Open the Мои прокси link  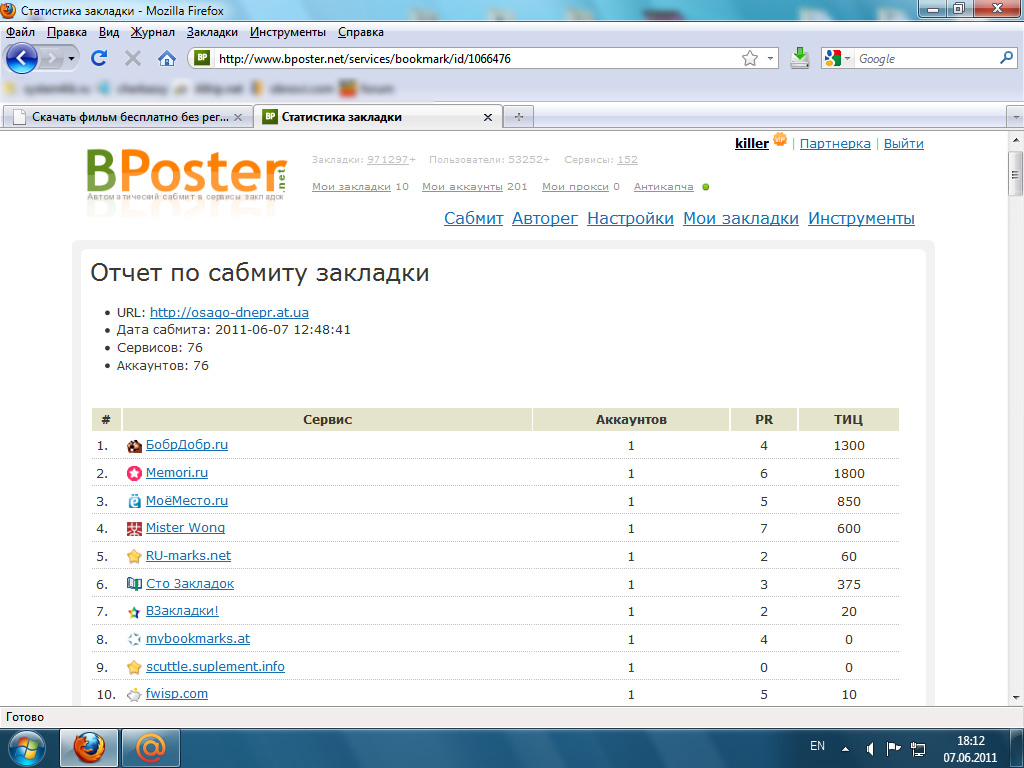[x=576, y=187]
